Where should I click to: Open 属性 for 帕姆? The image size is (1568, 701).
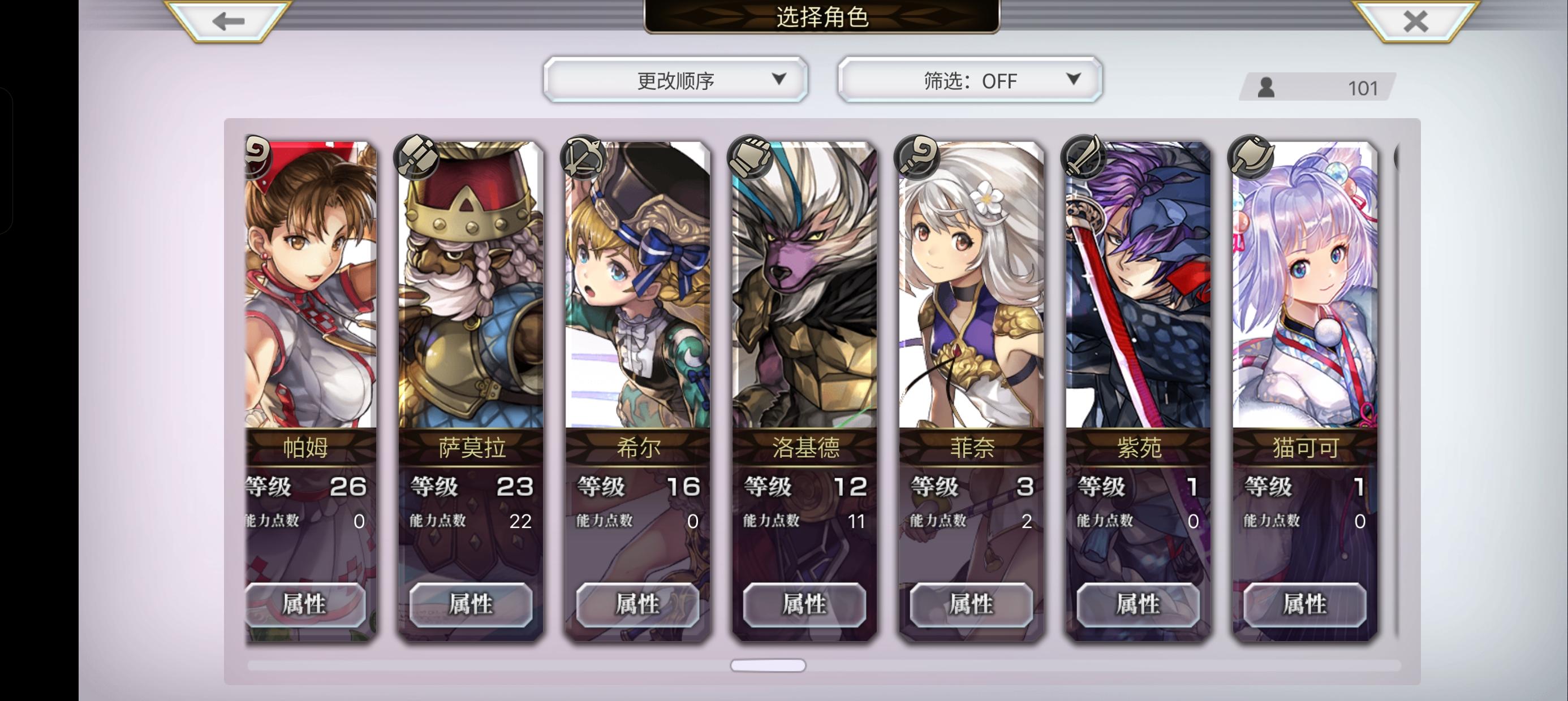click(305, 604)
